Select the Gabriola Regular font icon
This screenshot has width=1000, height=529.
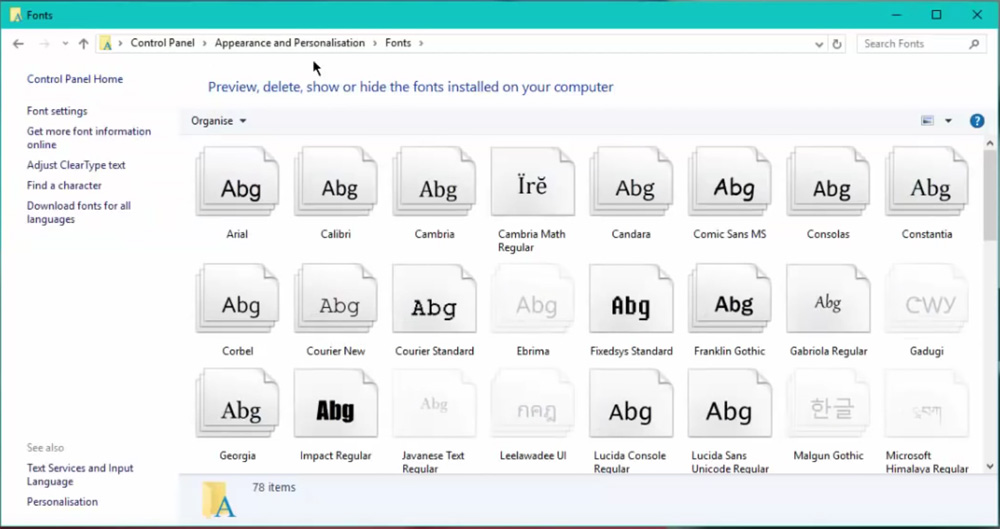click(x=828, y=299)
